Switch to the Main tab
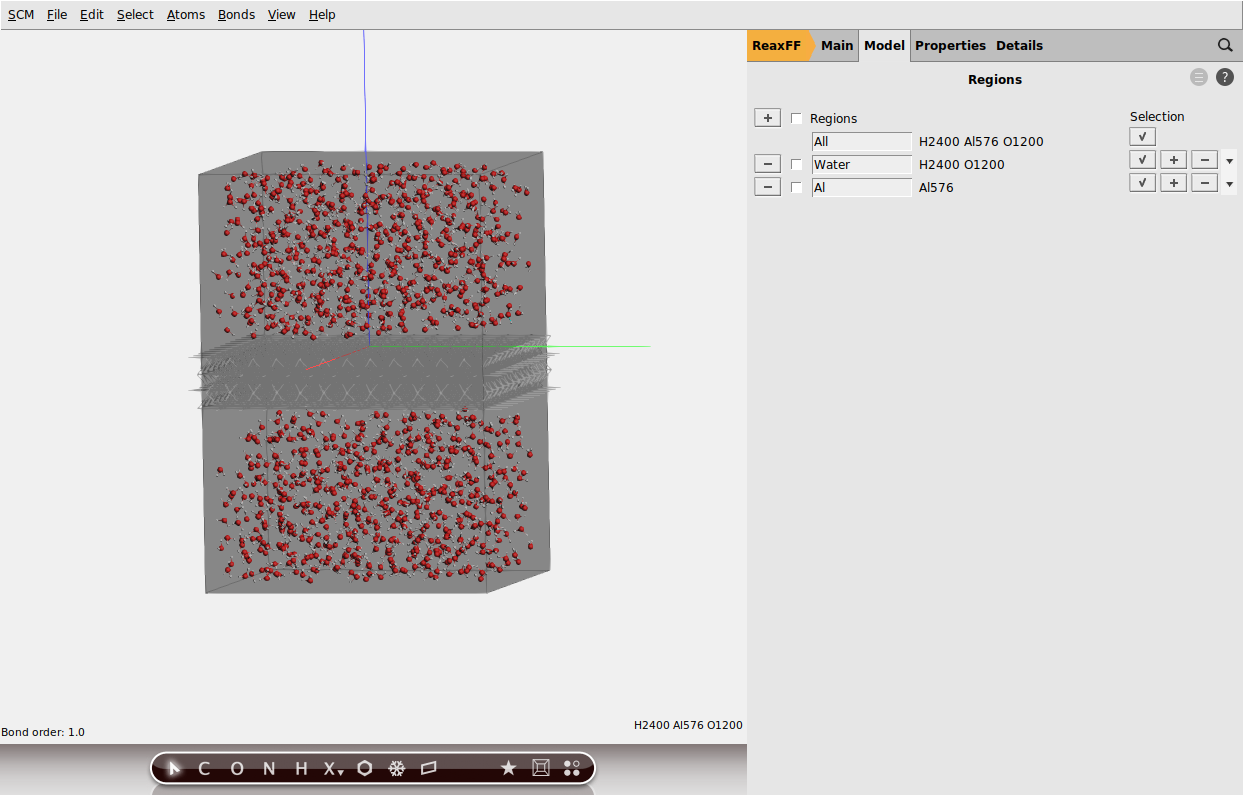 (x=837, y=45)
